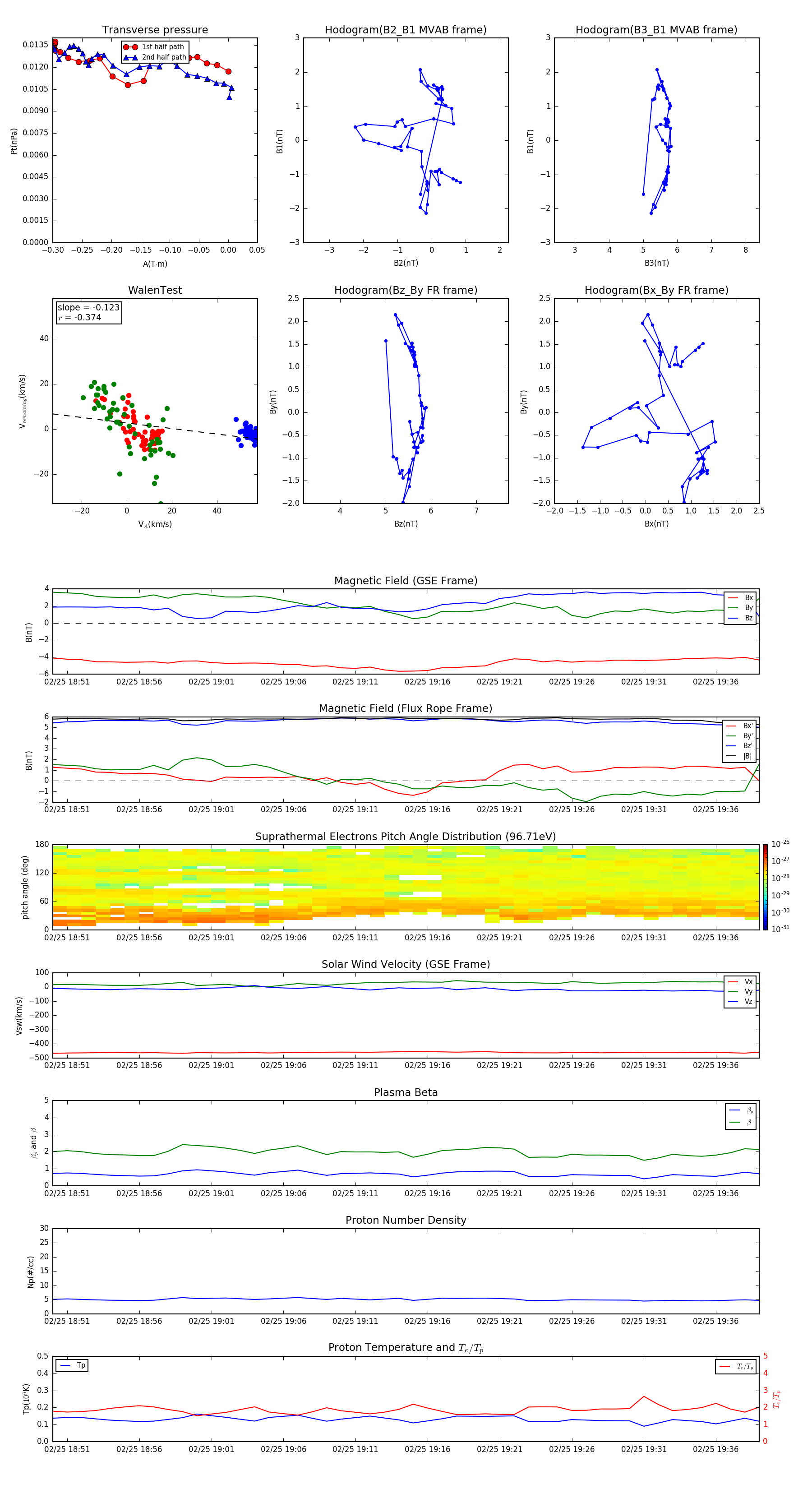Click the 'Tp(10^6K)' y-axis label
Viewport: 812px width, 1489px height.
pos(26,1399)
